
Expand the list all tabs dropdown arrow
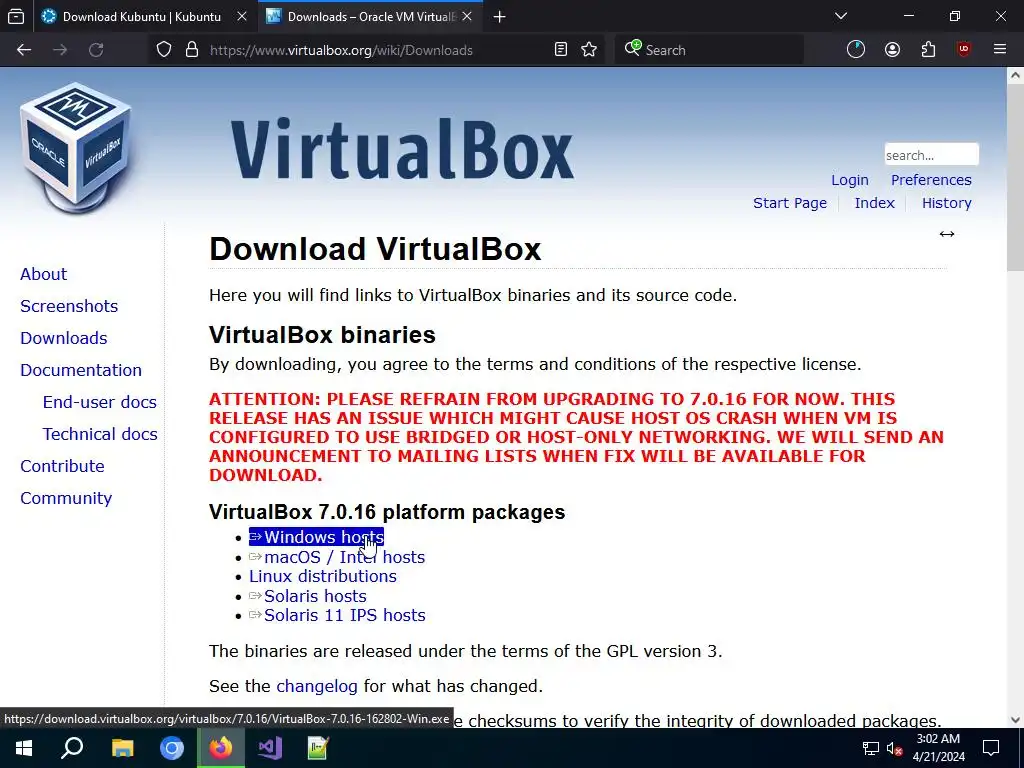click(x=841, y=16)
